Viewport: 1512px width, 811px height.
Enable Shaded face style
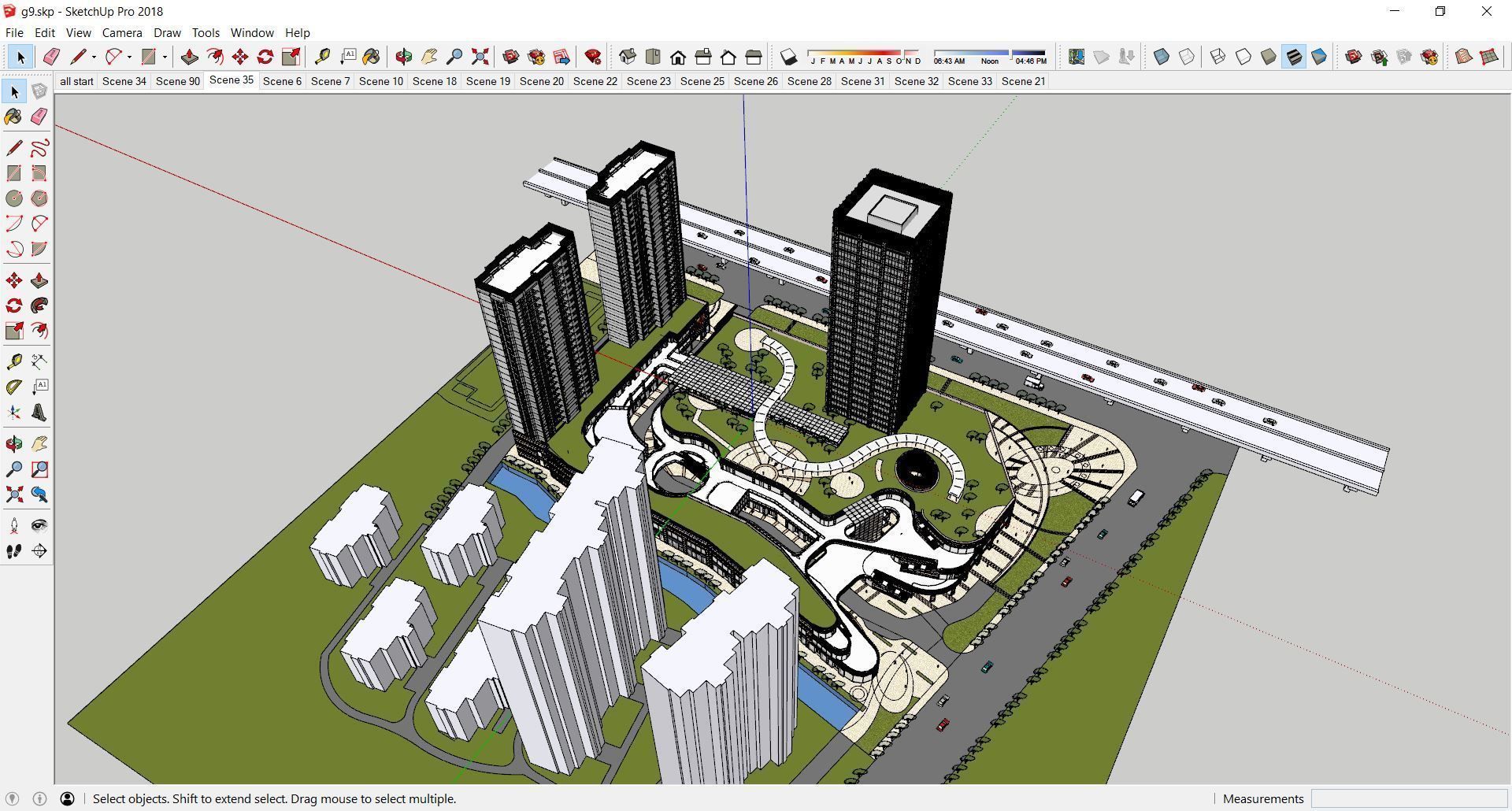(1269, 57)
